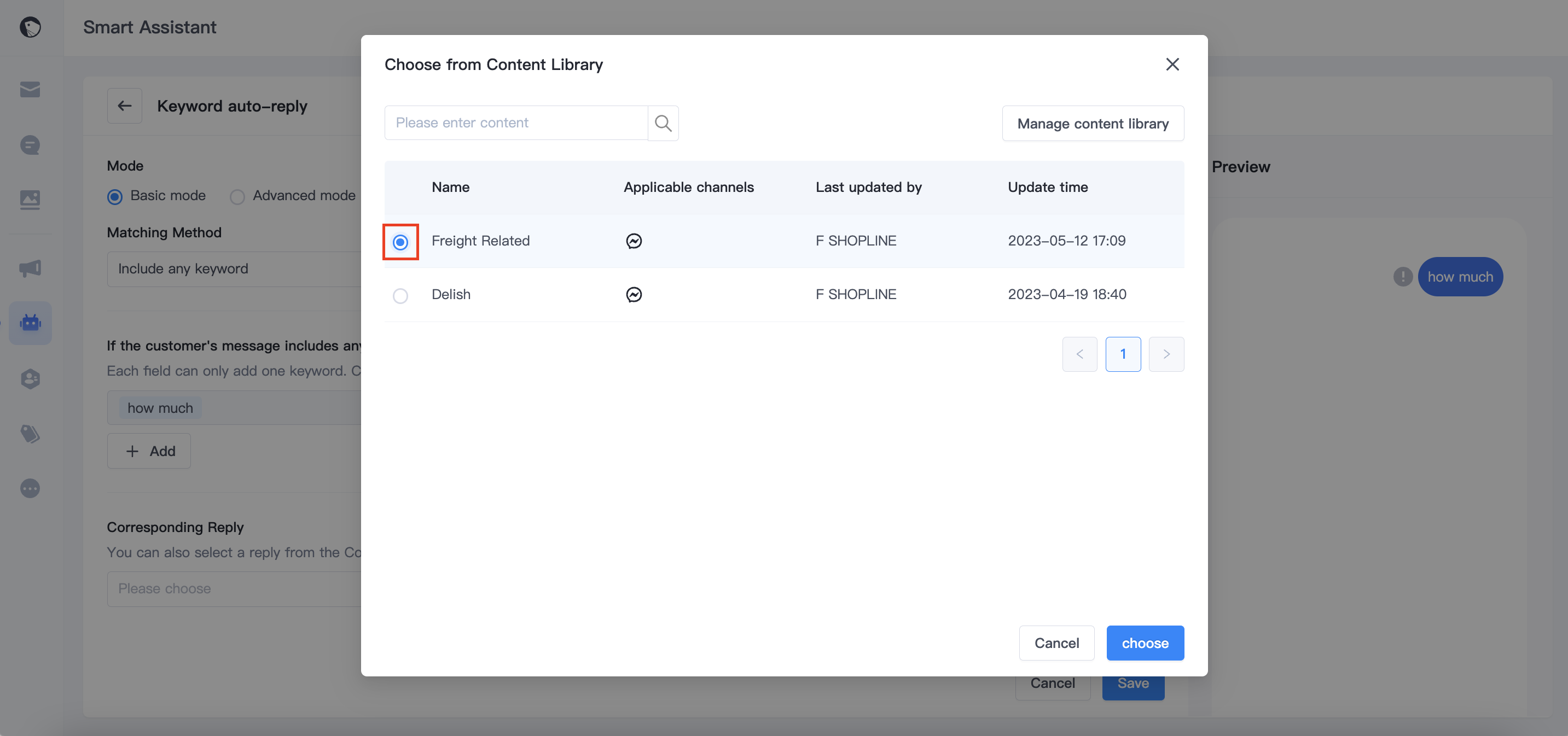Open the image gallery sidebar icon
Screen dimensions: 1568x736
(x=31, y=200)
